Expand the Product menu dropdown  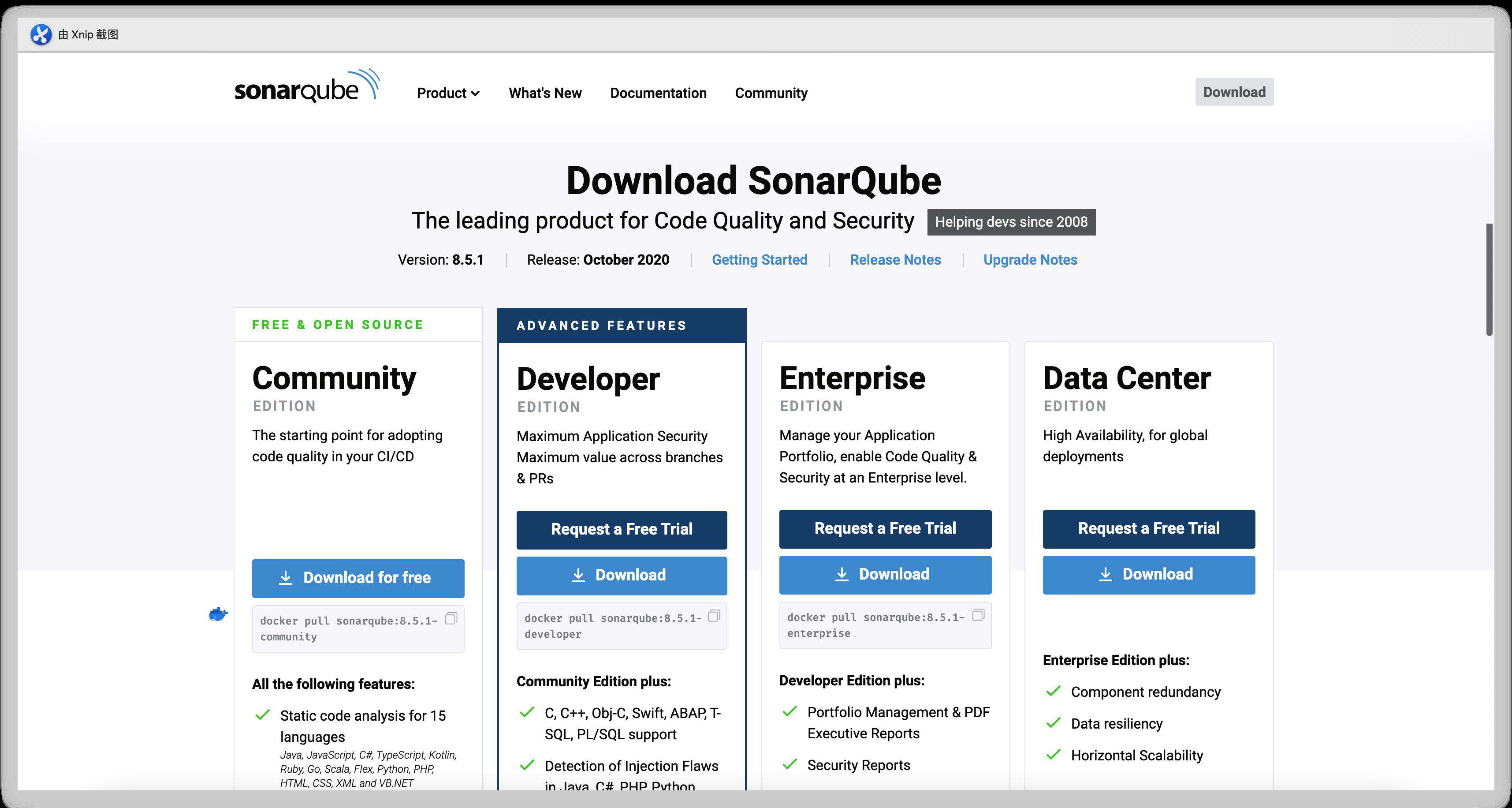tap(448, 93)
